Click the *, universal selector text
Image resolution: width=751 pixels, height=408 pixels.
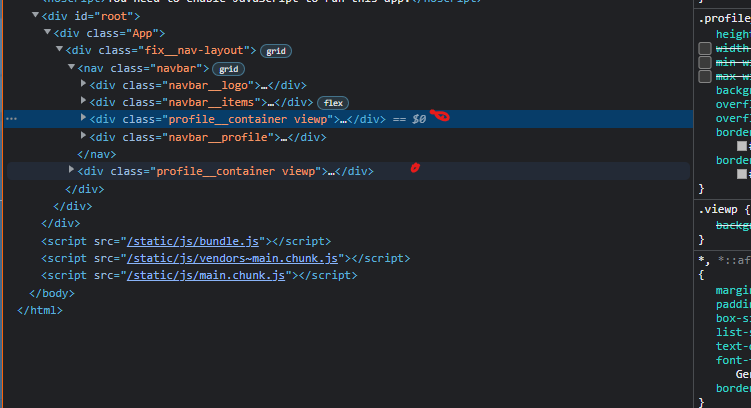704,261
